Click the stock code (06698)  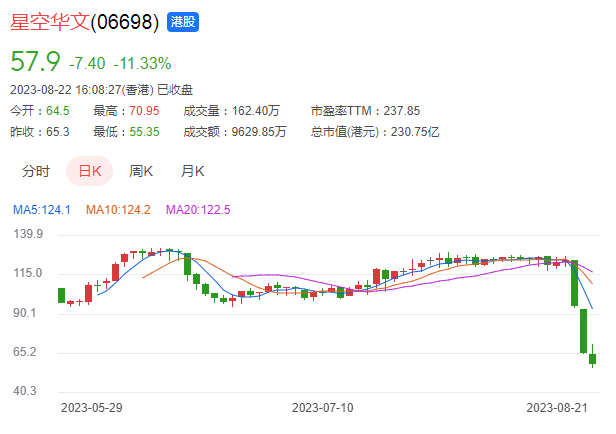pos(125,22)
